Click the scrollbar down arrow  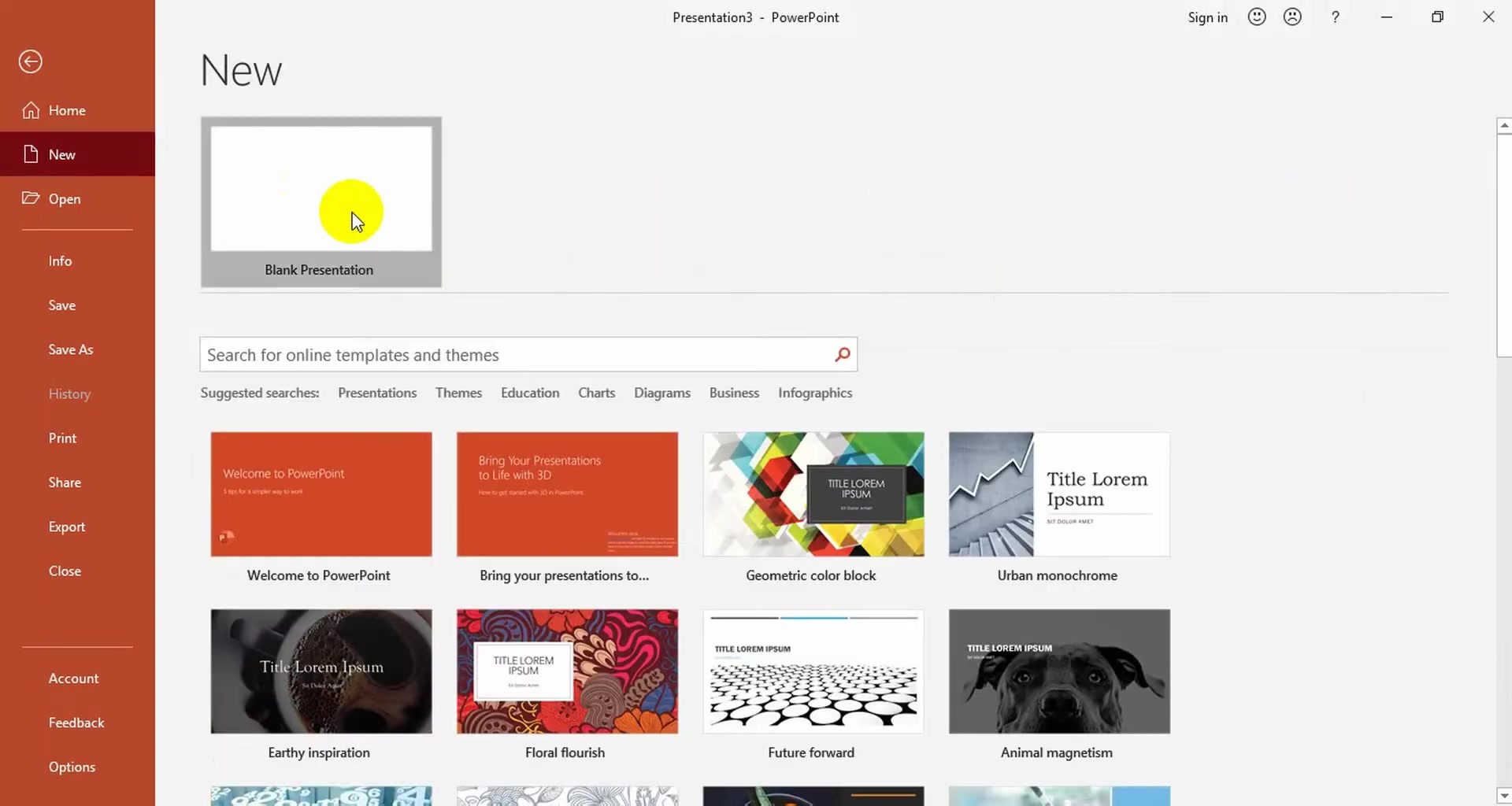point(1503,796)
